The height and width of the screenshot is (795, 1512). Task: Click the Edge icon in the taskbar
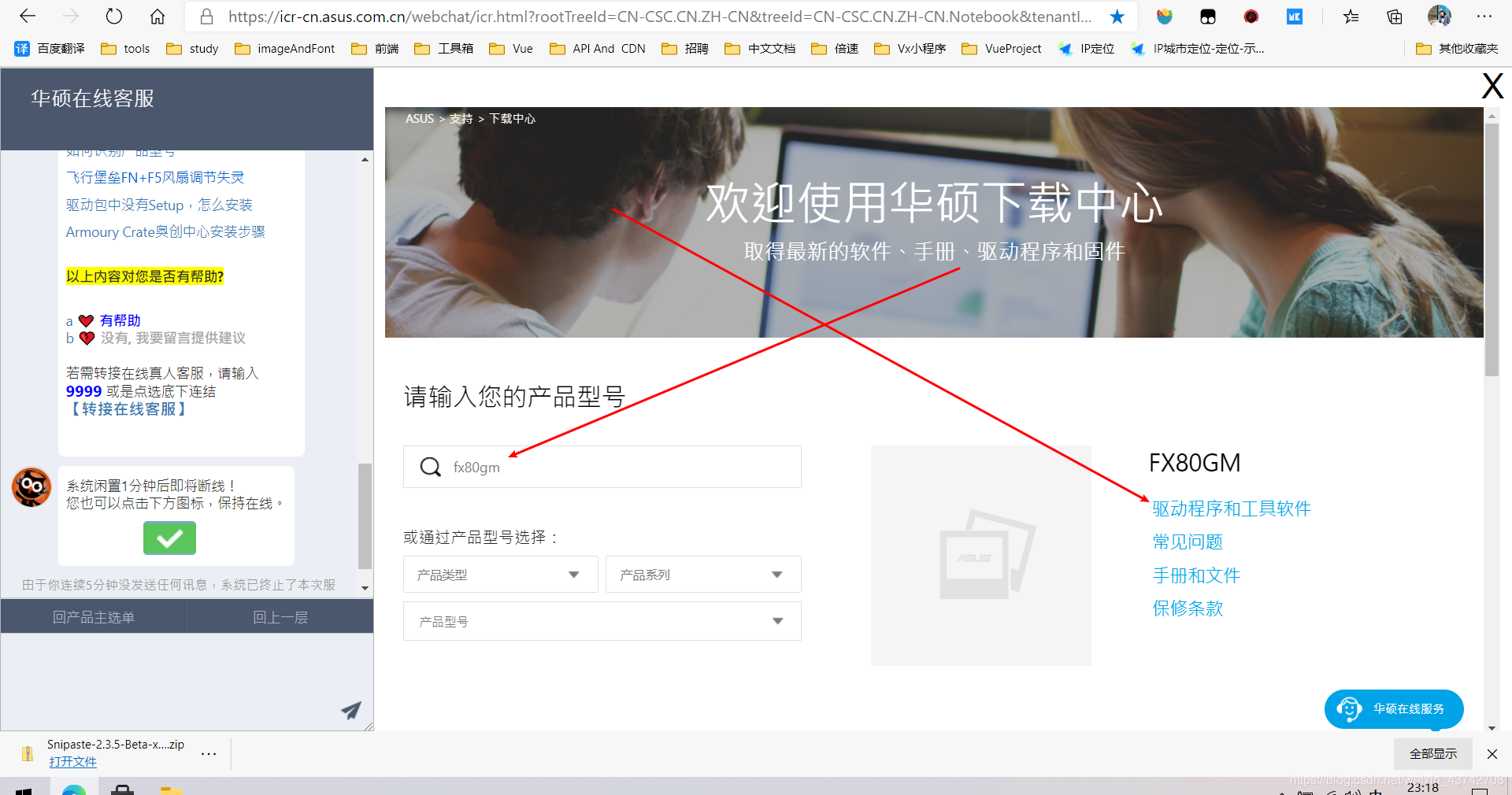pos(74,789)
